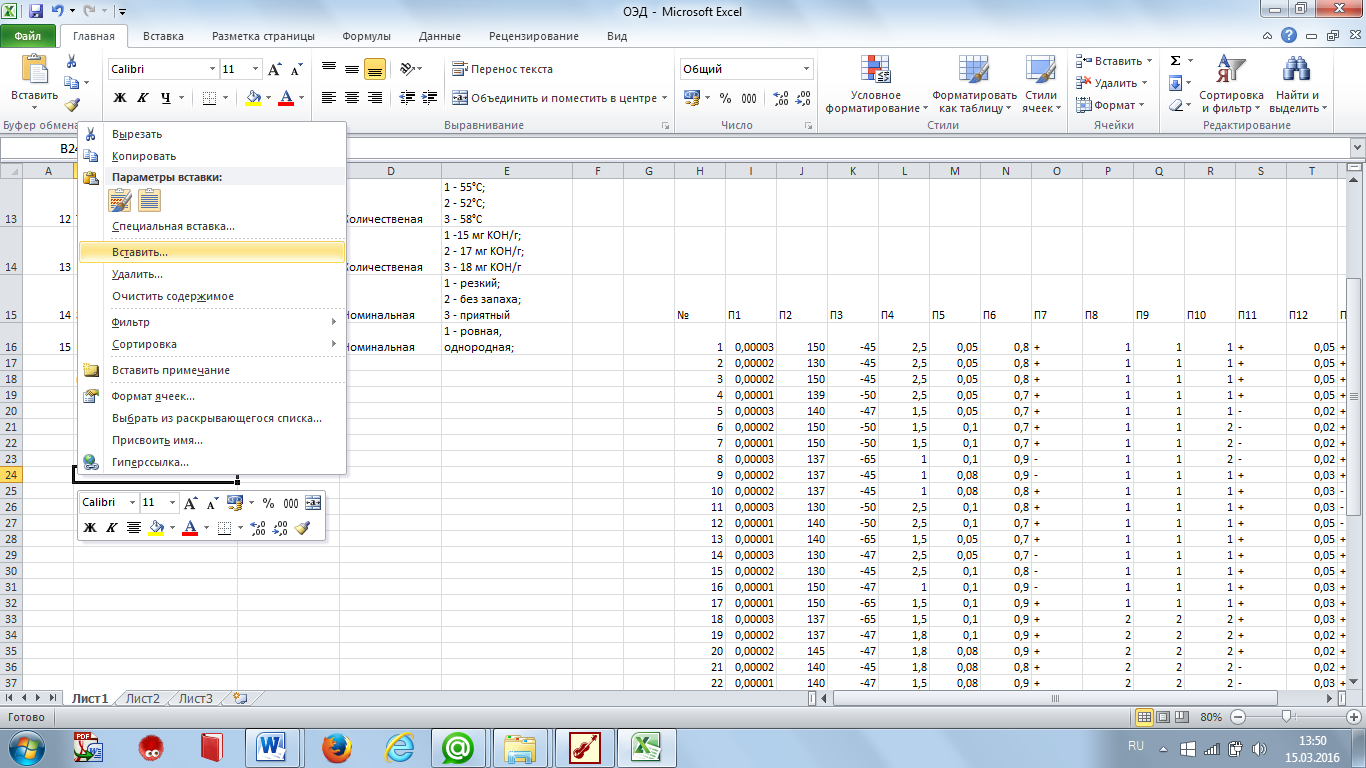This screenshot has height=768, width=1366.
Task: Open text orientation options
Action: (x=410, y=69)
